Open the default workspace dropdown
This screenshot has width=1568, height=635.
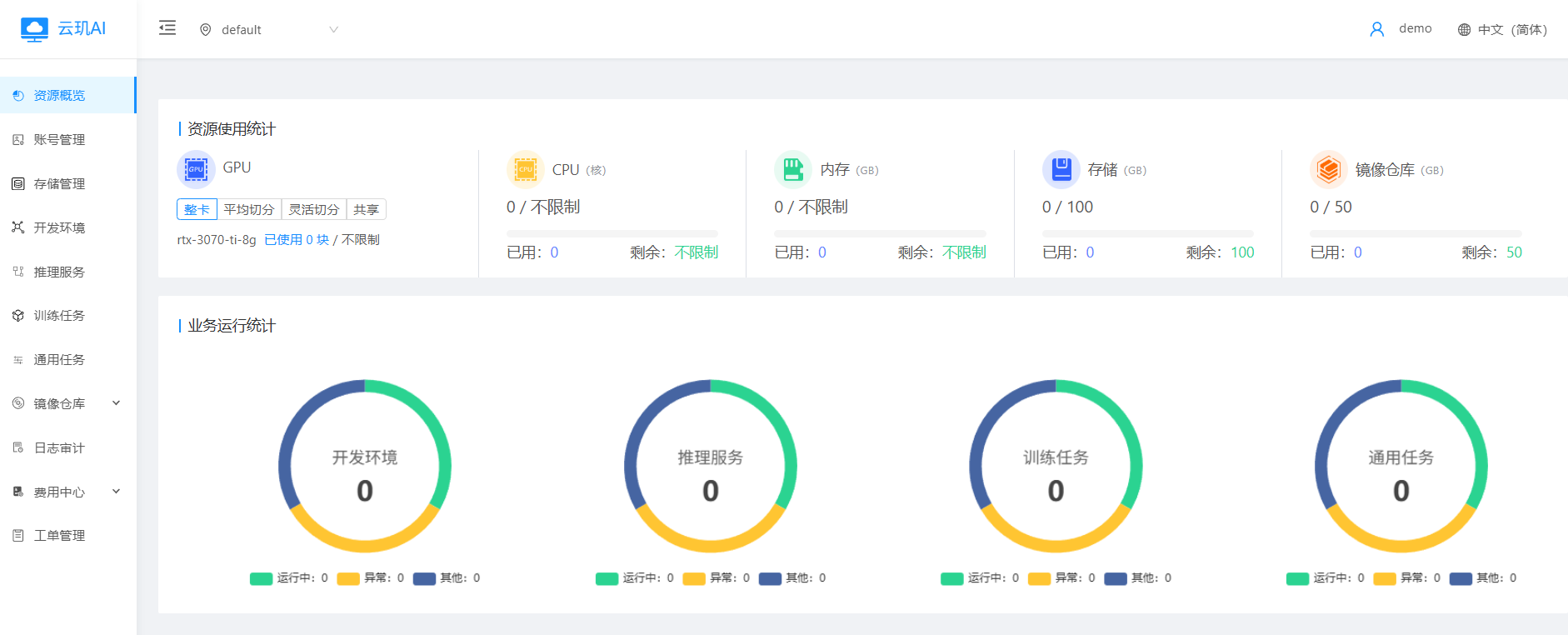click(x=268, y=30)
